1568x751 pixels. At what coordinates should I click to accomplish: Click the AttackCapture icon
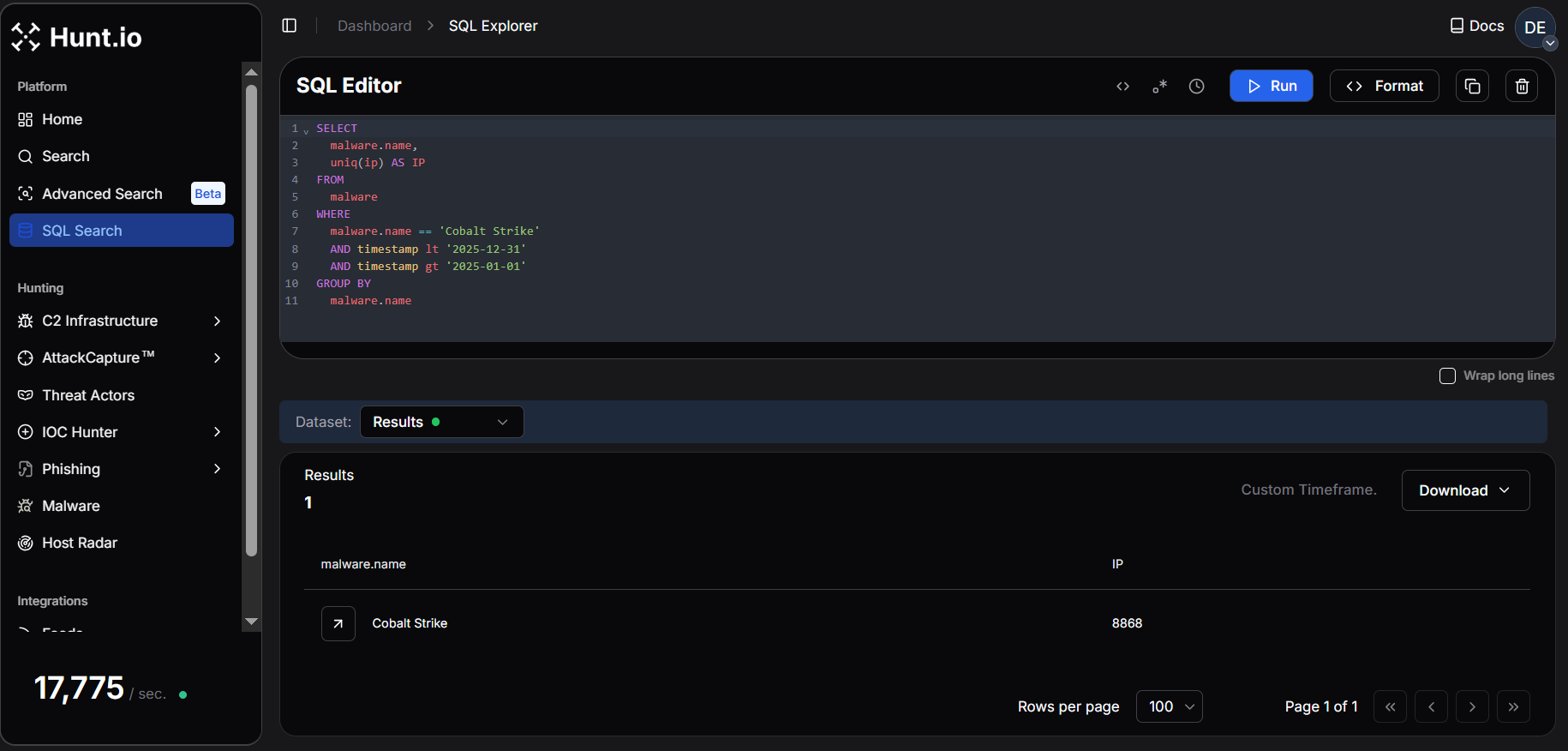coord(26,357)
